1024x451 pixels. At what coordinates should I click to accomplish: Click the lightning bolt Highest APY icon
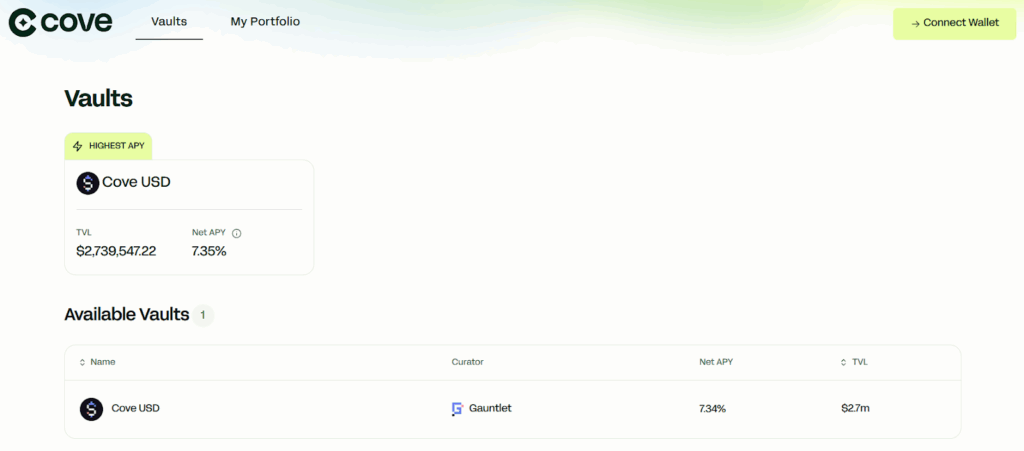pos(78,146)
